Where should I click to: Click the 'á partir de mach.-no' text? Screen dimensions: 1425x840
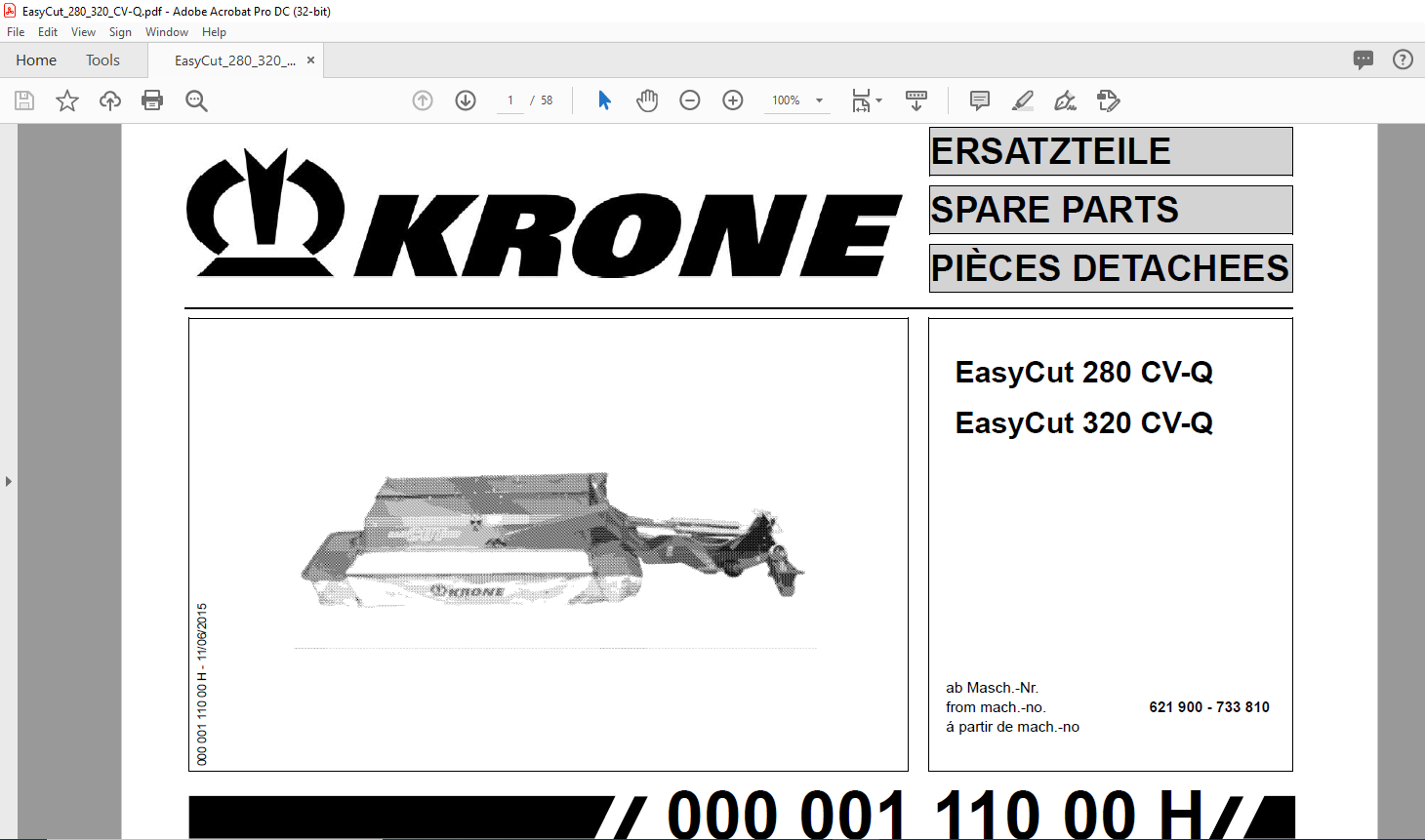tap(1013, 727)
